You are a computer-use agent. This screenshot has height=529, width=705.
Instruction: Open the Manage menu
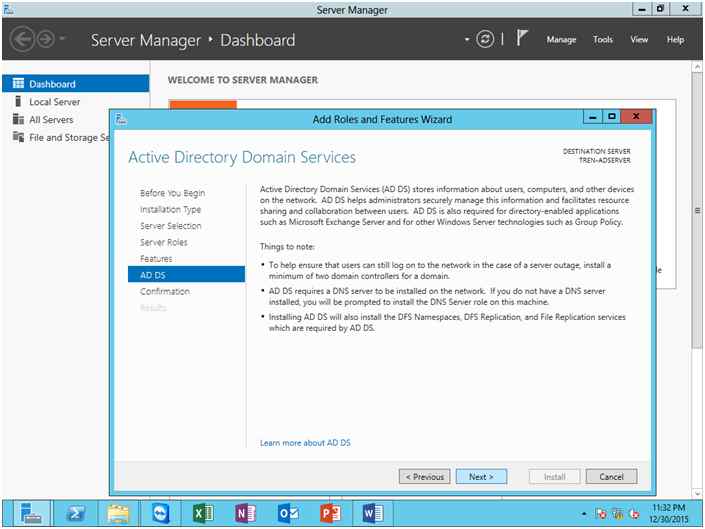(561, 40)
